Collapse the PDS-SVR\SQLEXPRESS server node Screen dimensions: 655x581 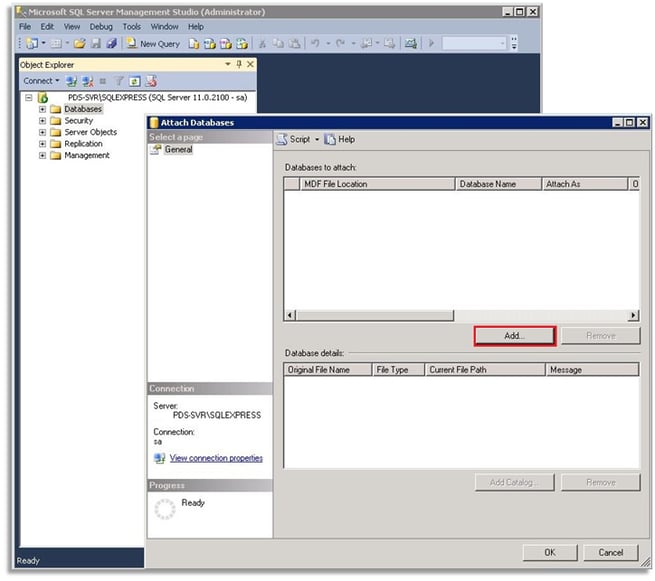(29, 98)
